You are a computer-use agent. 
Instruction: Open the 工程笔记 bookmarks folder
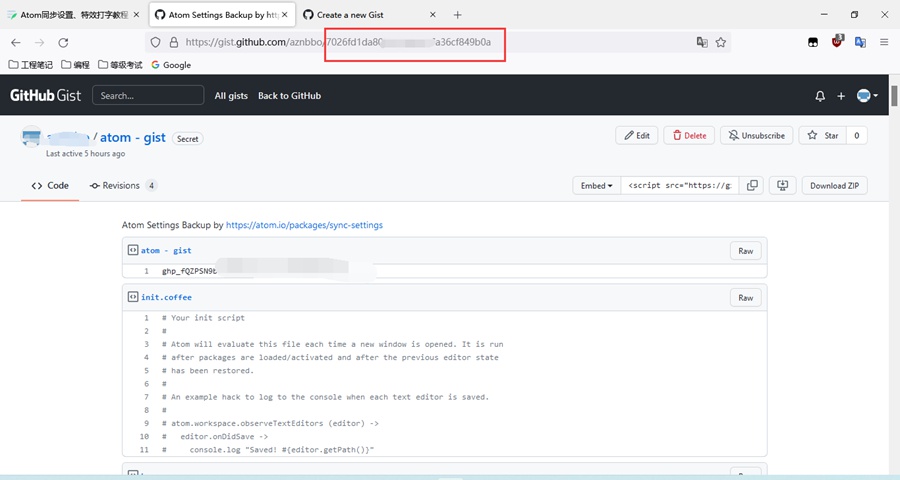coord(30,65)
